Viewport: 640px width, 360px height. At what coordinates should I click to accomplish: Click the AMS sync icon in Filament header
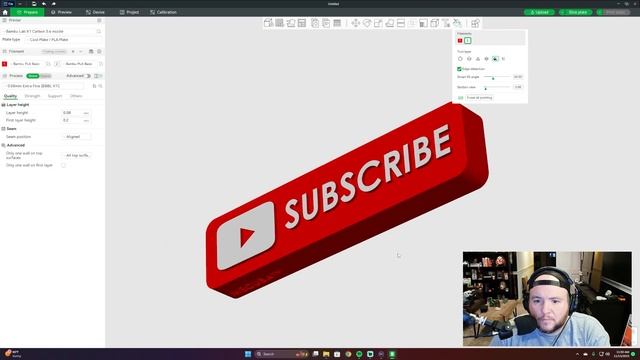(91, 51)
